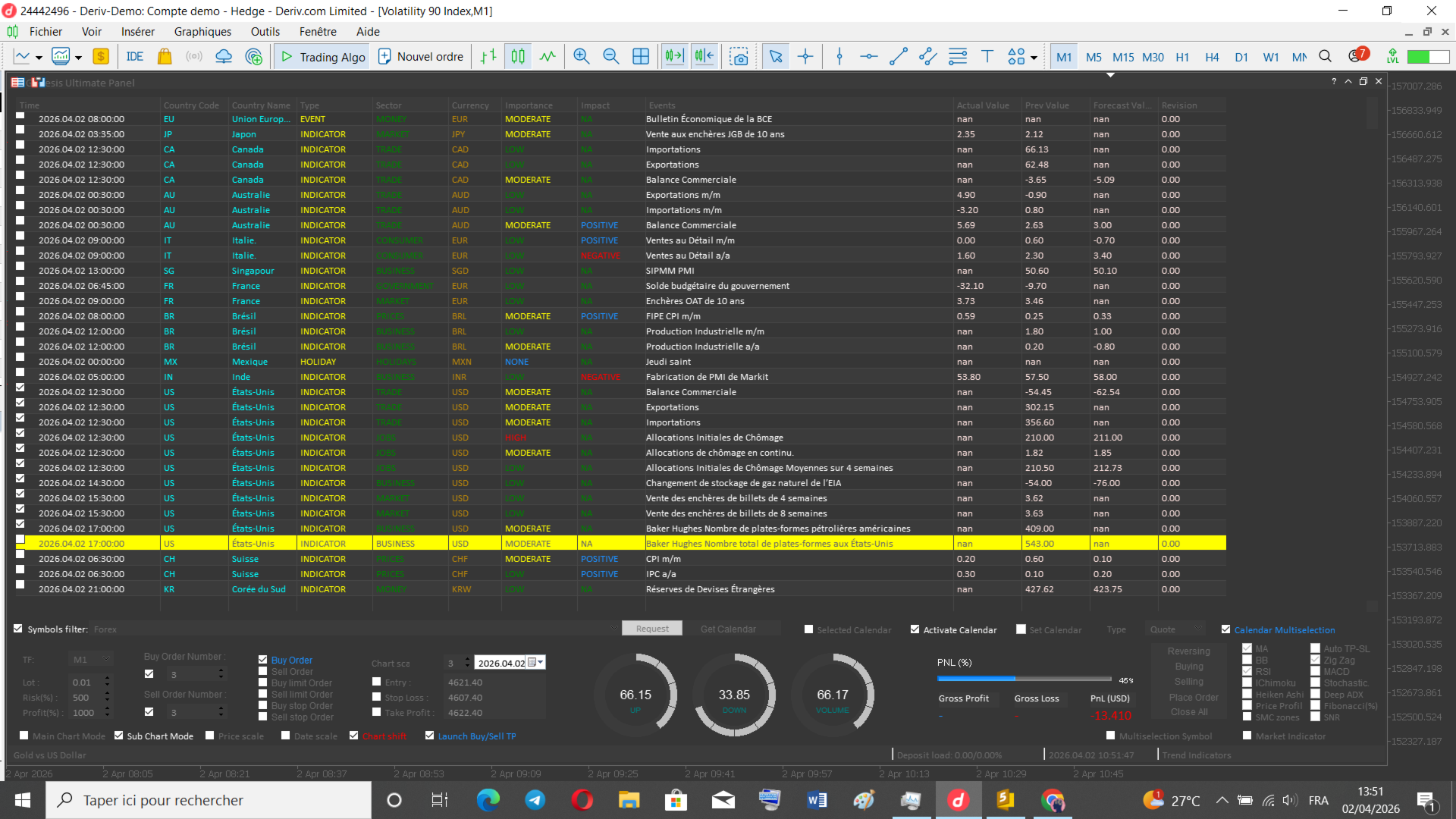Open the MetaEditor IDE
The width and height of the screenshot is (1456, 819).
pyautogui.click(x=135, y=57)
